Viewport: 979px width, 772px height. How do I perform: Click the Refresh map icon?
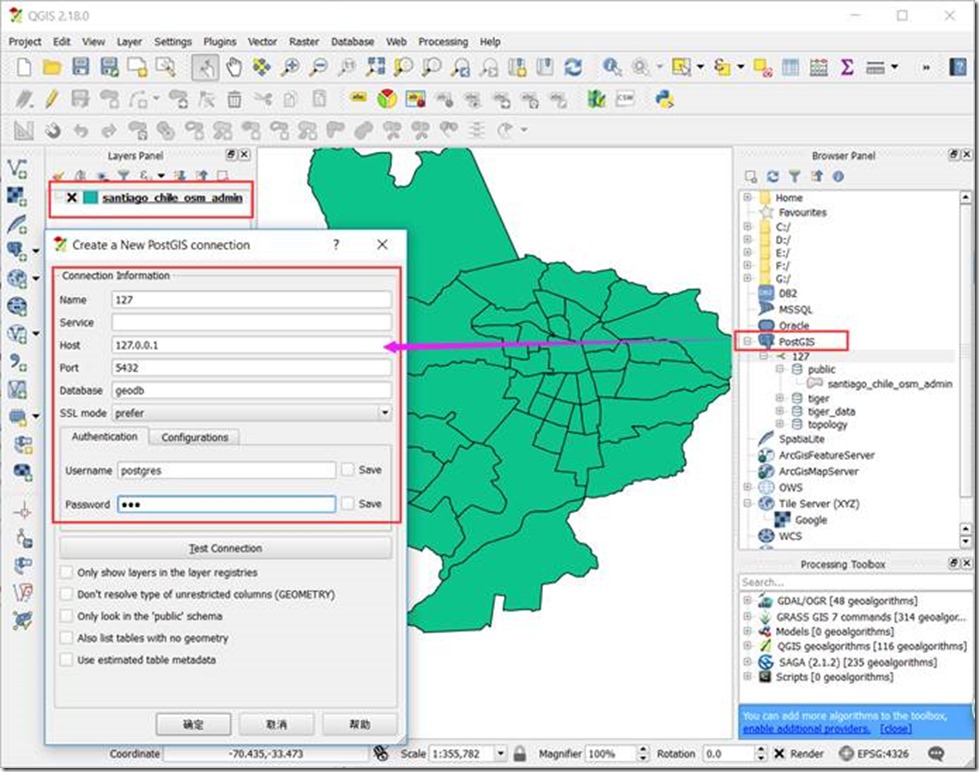[574, 68]
